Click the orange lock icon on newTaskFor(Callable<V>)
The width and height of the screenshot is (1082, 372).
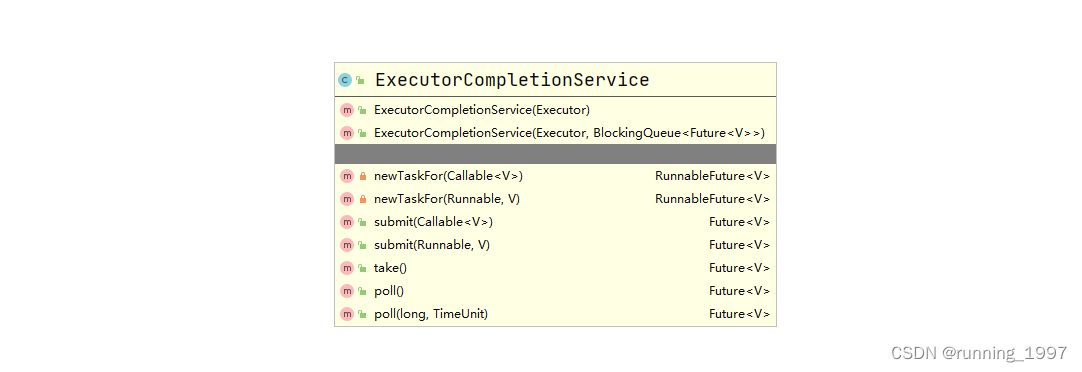point(362,176)
